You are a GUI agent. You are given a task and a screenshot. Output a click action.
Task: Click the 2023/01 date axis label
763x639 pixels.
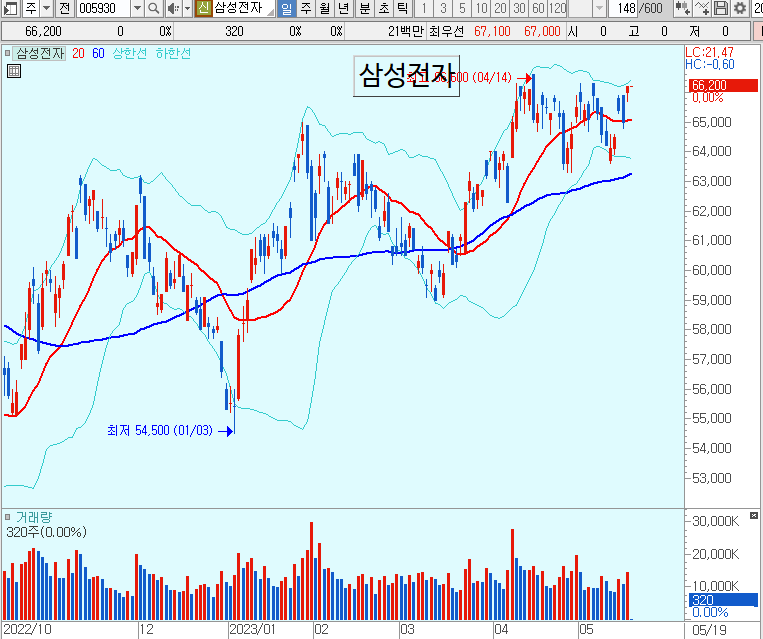252,629
